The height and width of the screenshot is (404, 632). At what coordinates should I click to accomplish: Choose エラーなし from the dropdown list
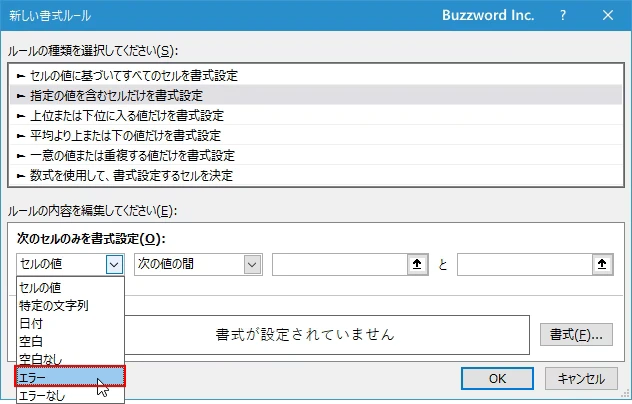click(70, 396)
